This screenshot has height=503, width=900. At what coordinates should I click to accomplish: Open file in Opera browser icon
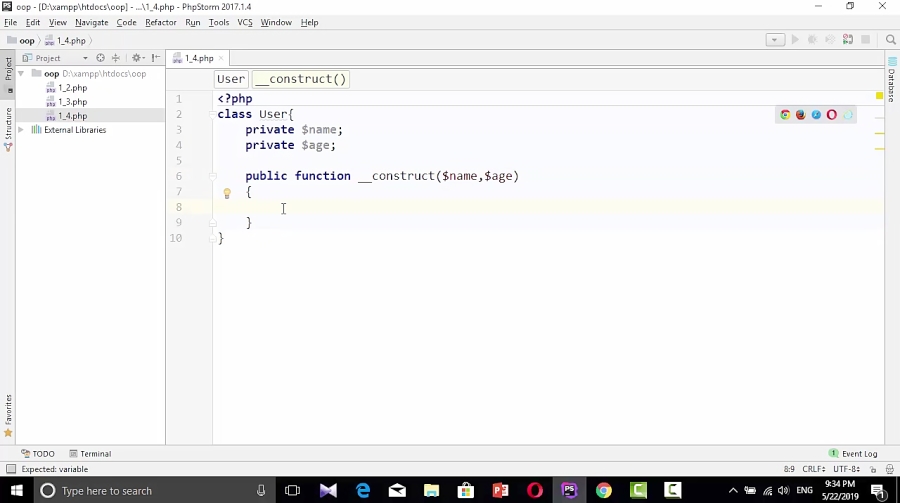coord(832,115)
